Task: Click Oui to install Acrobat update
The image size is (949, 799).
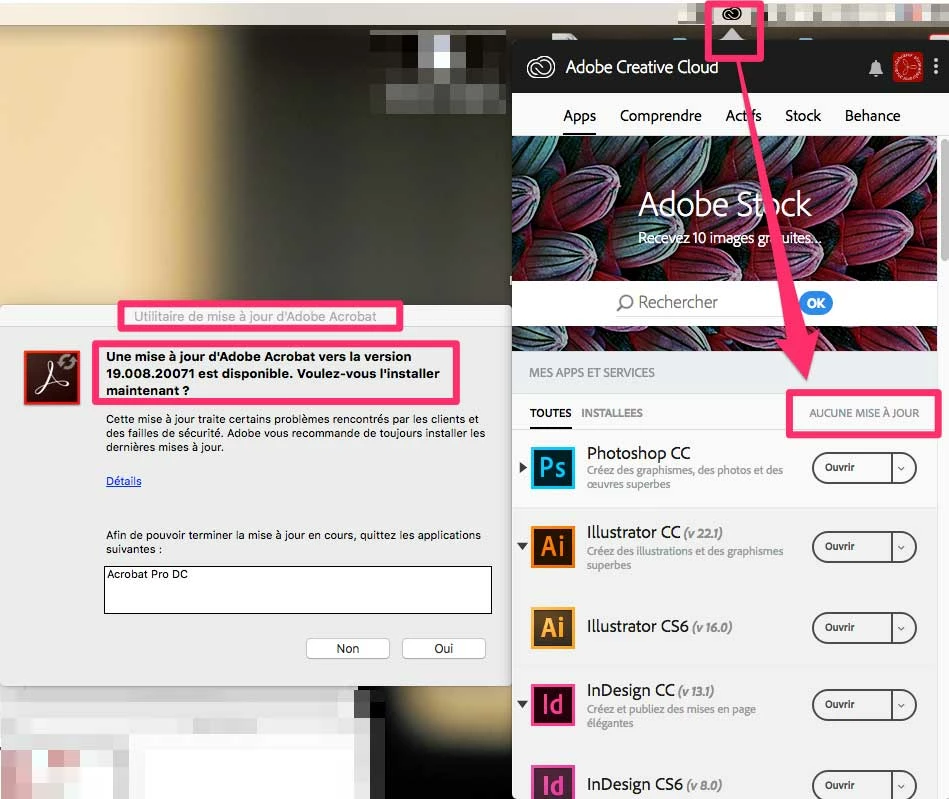Action: tap(444, 648)
